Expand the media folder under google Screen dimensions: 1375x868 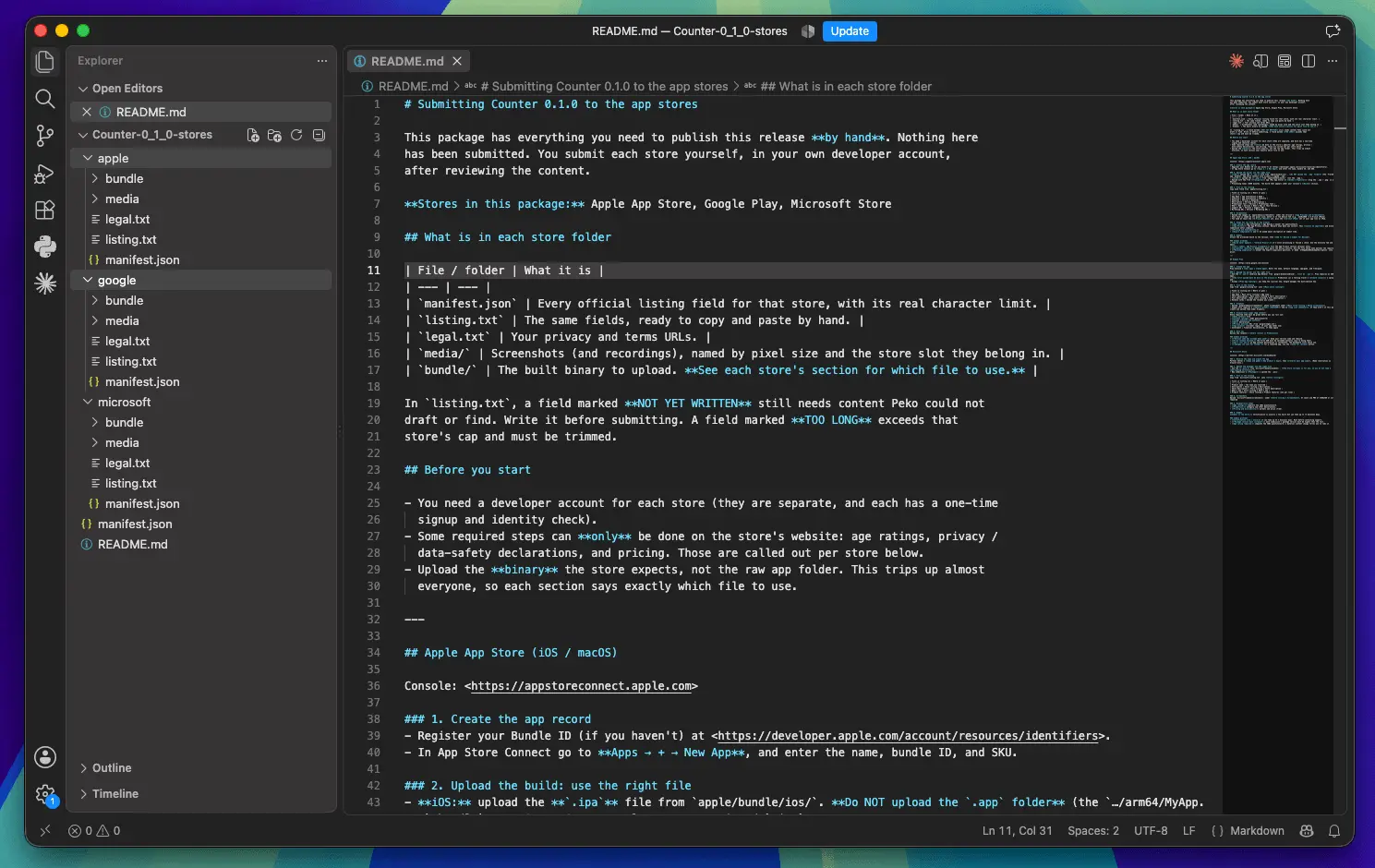[x=95, y=321]
